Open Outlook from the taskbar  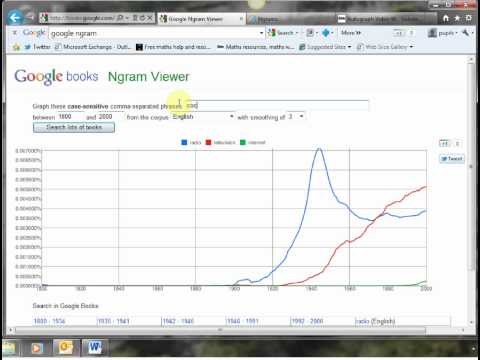(66, 348)
